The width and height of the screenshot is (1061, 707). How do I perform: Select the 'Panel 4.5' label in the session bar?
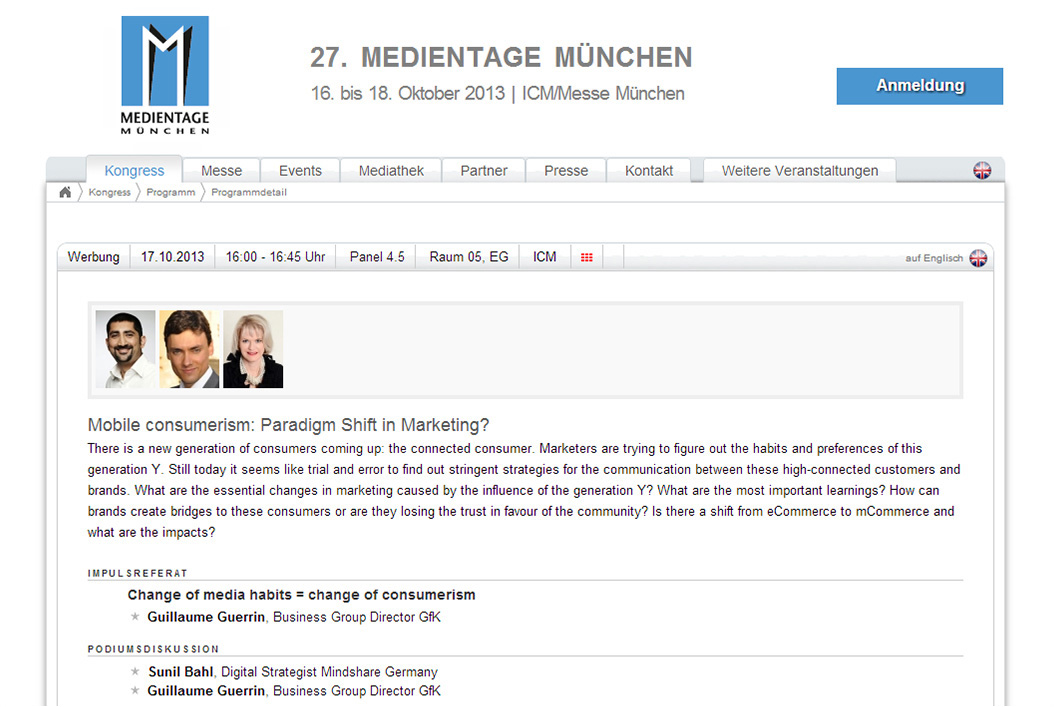(375, 257)
